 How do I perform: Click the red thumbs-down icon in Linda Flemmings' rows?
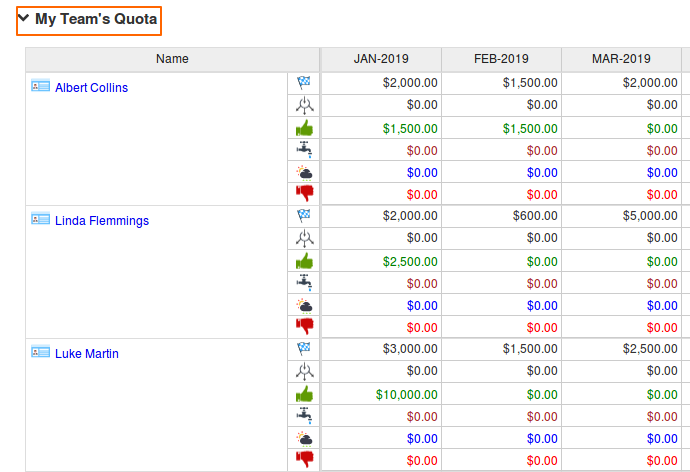tap(304, 326)
